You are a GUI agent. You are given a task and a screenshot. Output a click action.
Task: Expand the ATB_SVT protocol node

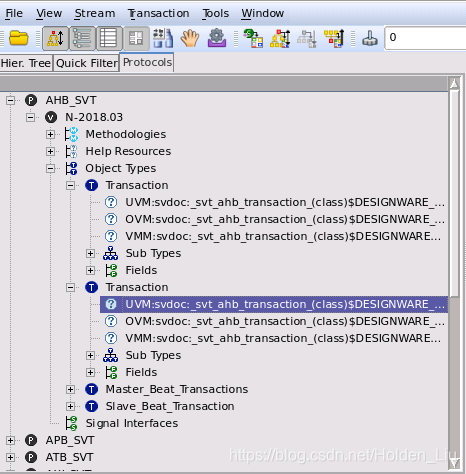[x=11, y=457]
